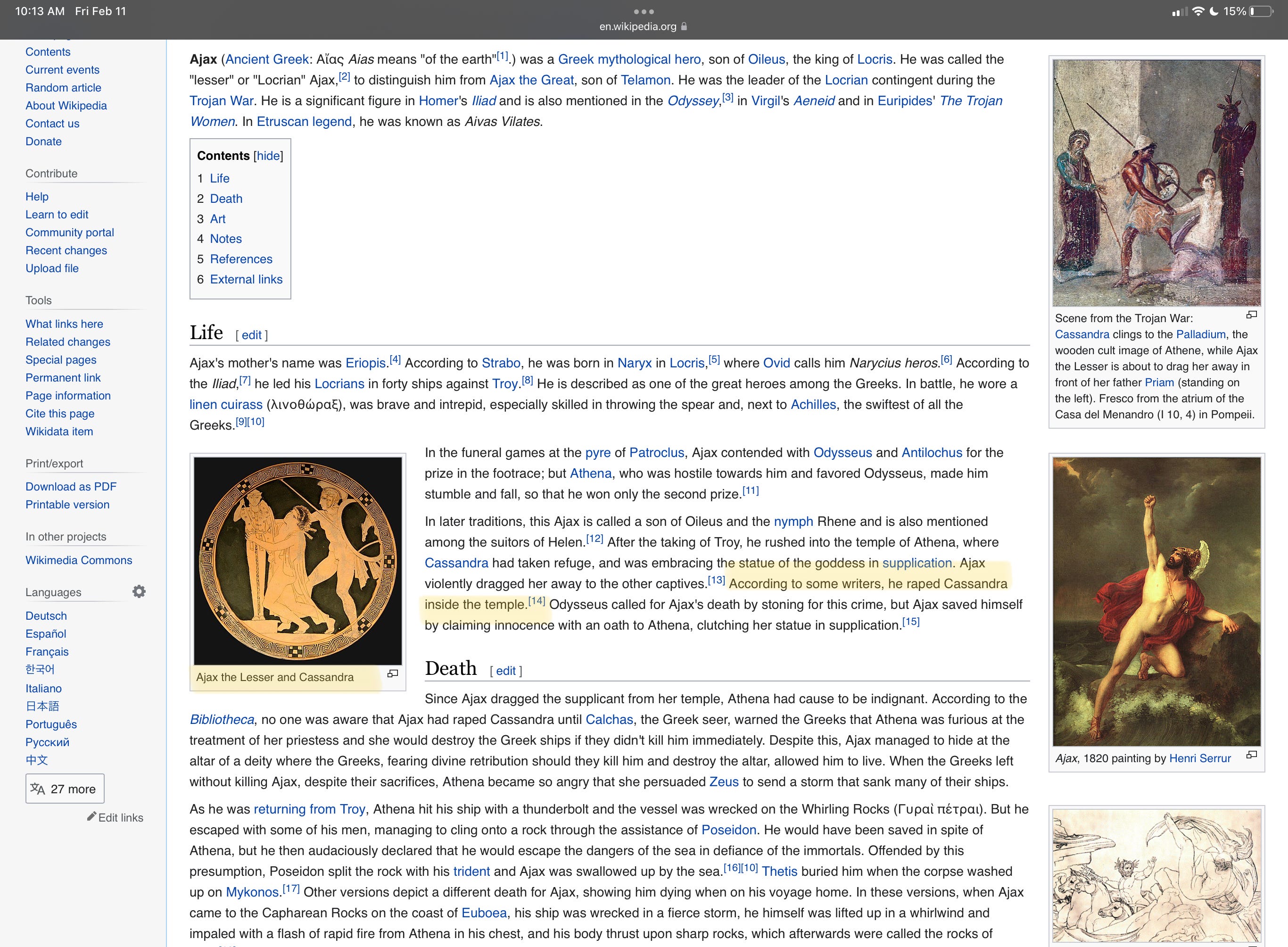Tap the padlock icon next to en.wikipedia.org
Screen dimensions: 1288x947
[x=684, y=26]
